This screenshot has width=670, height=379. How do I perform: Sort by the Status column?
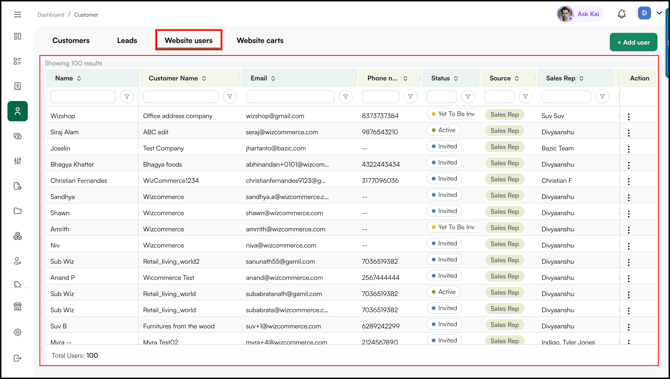pos(456,79)
